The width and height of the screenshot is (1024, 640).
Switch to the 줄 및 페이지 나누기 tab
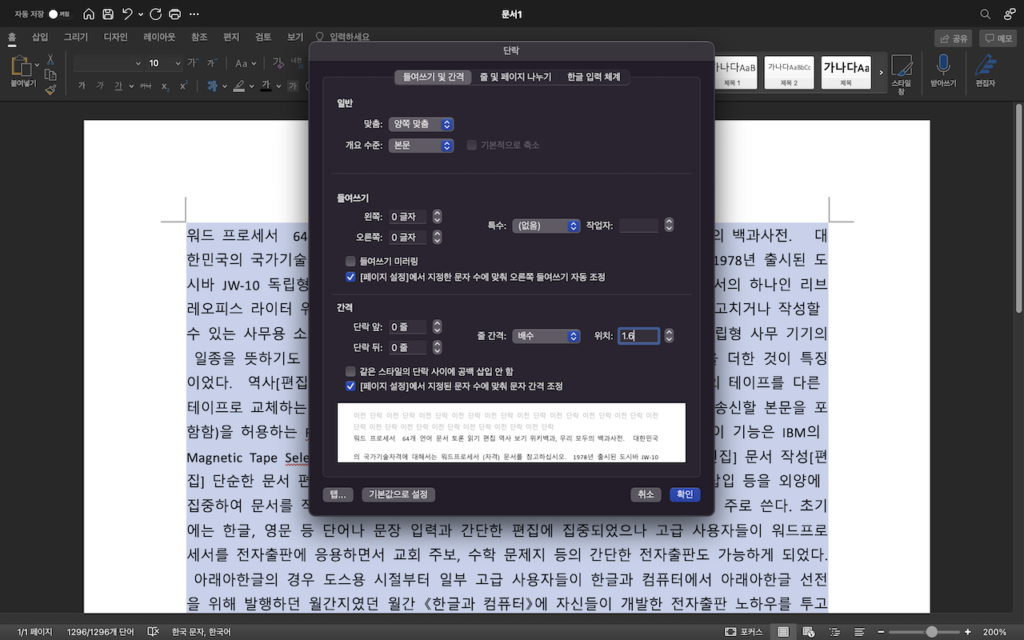pyautogui.click(x=515, y=77)
